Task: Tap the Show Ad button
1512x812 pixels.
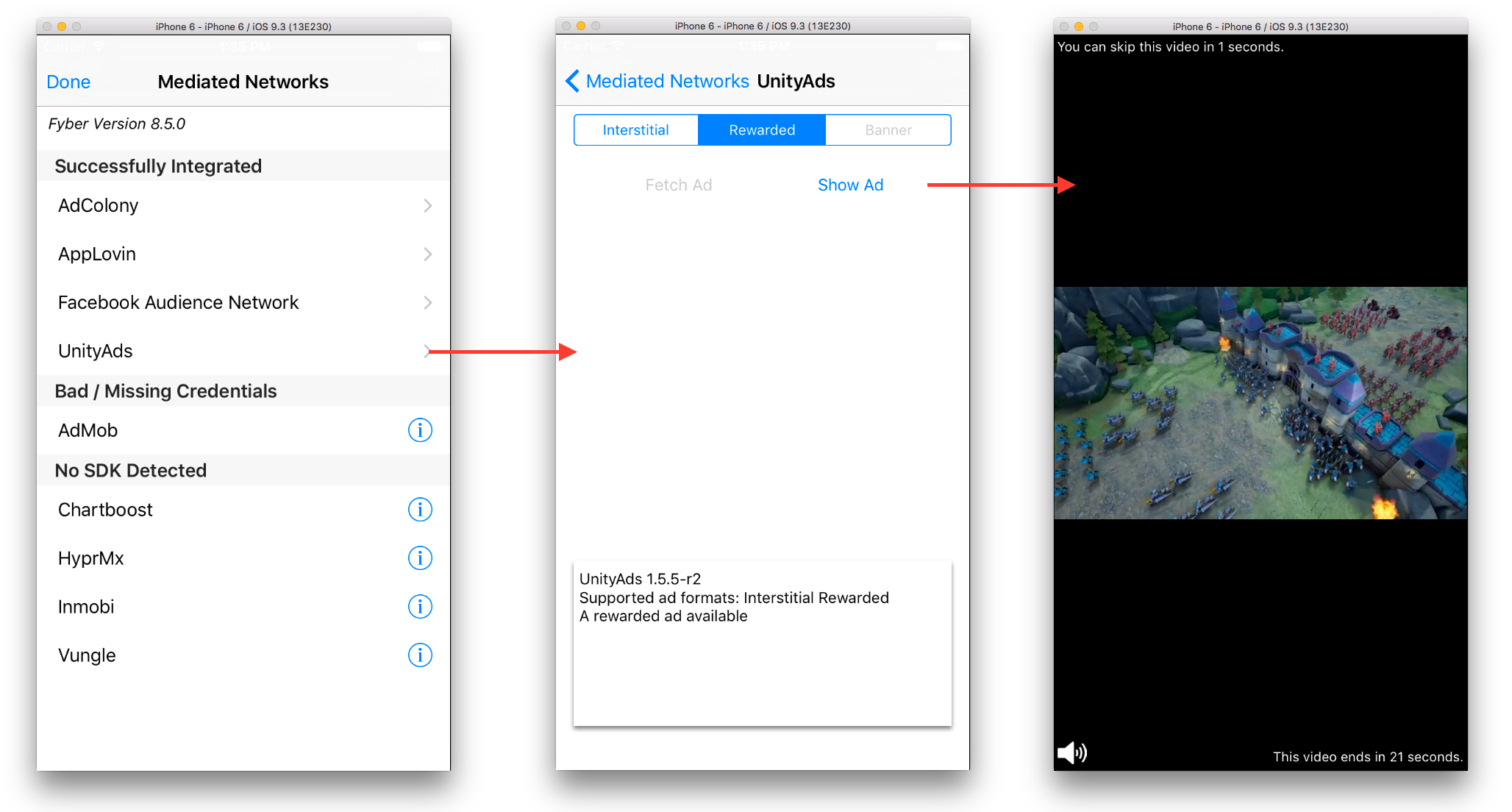Action: pyautogui.click(x=850, y=185)
